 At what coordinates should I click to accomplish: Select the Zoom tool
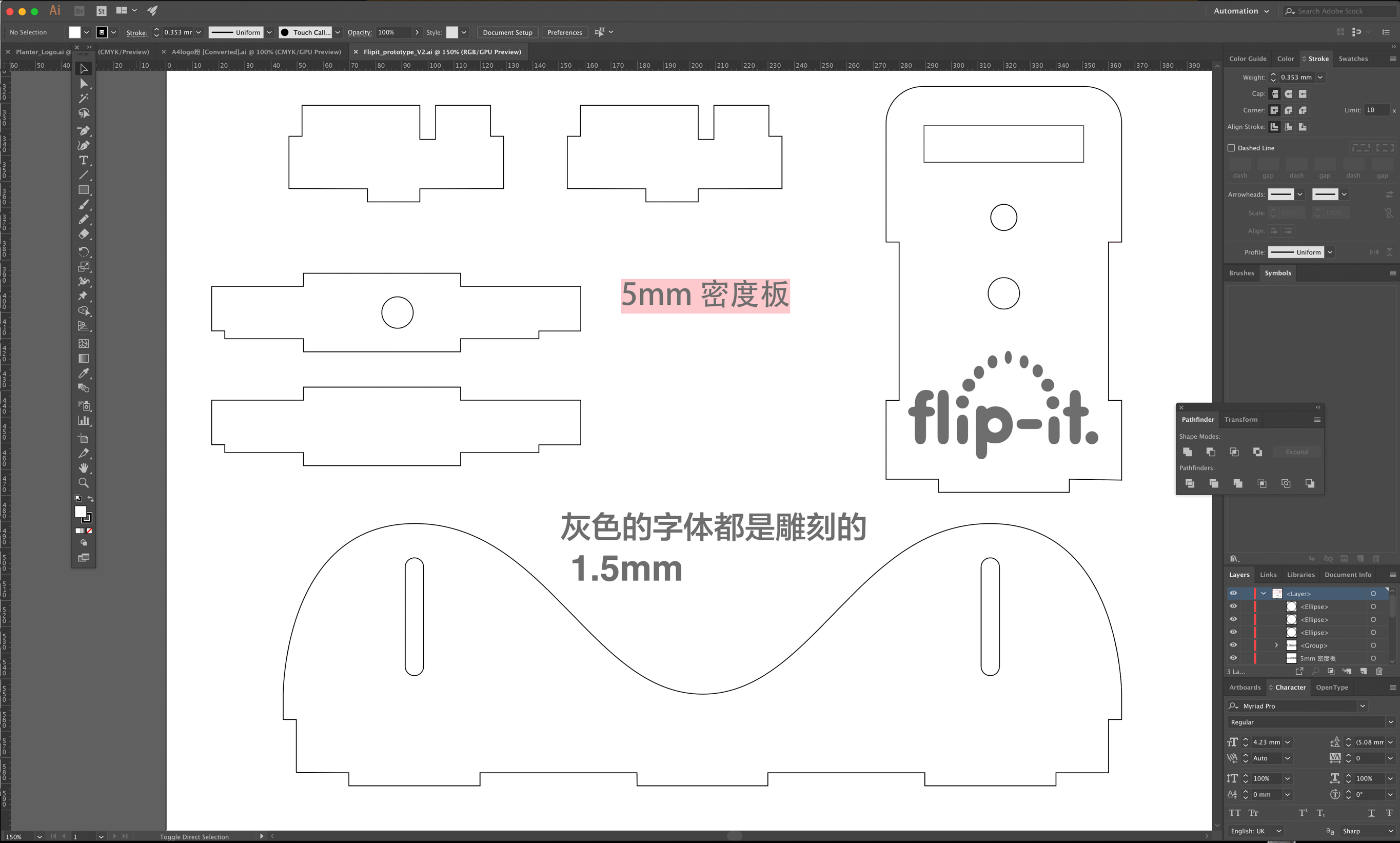pyautogui.click(x=84, y=482)
